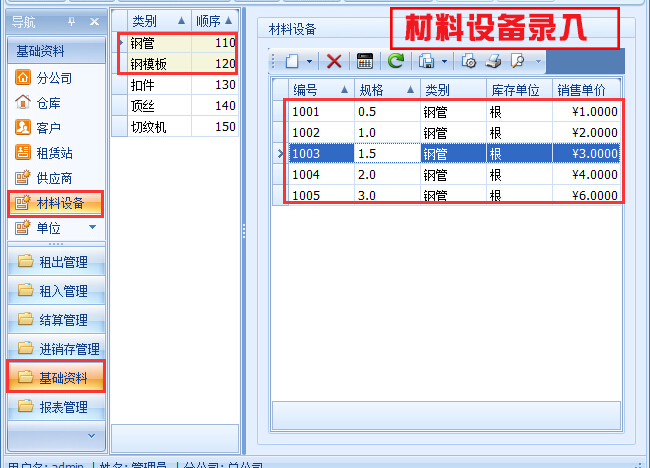Click the save floppy disk icon
The height and width of the screenshot is (468, 650).
pos(427,62)
